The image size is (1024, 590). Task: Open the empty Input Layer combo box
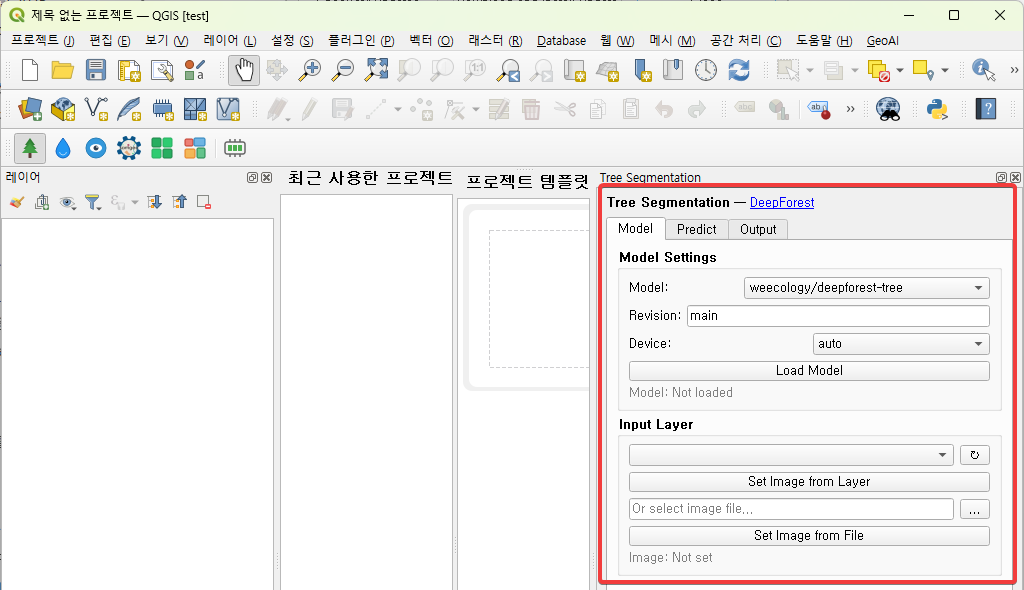pyautogui.click(x=790, y=455)
